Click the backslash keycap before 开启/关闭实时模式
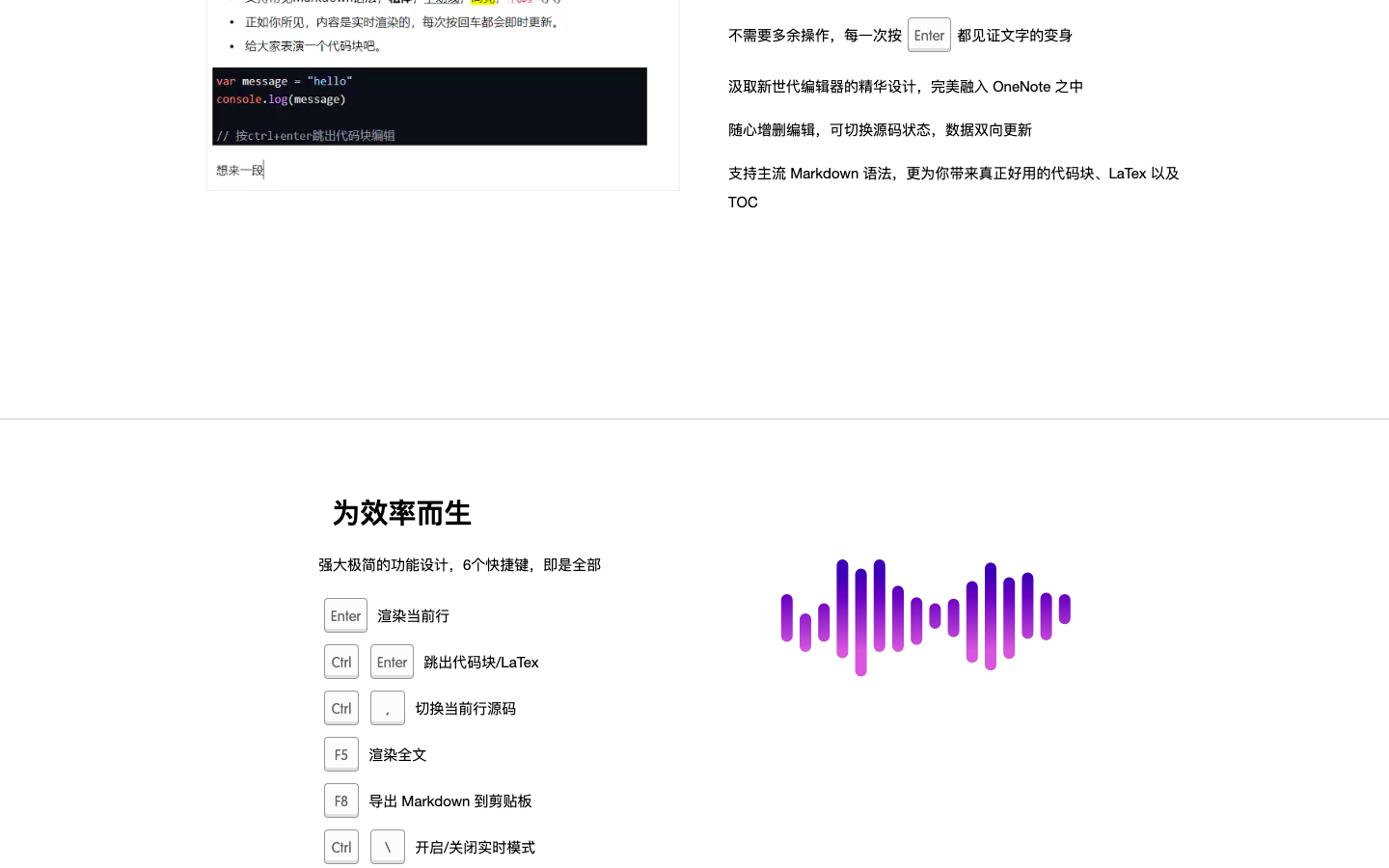 388,848
